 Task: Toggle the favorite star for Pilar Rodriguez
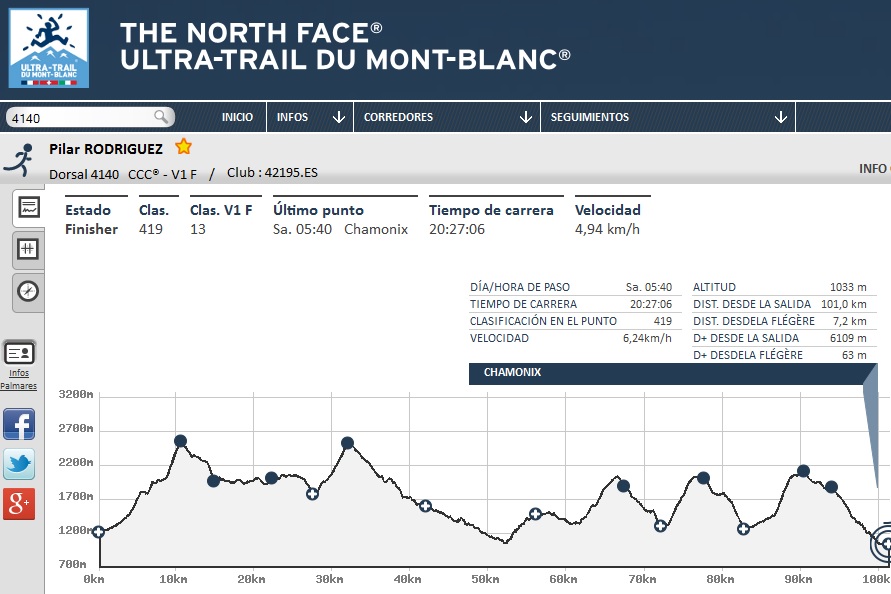tap(183, 147)
